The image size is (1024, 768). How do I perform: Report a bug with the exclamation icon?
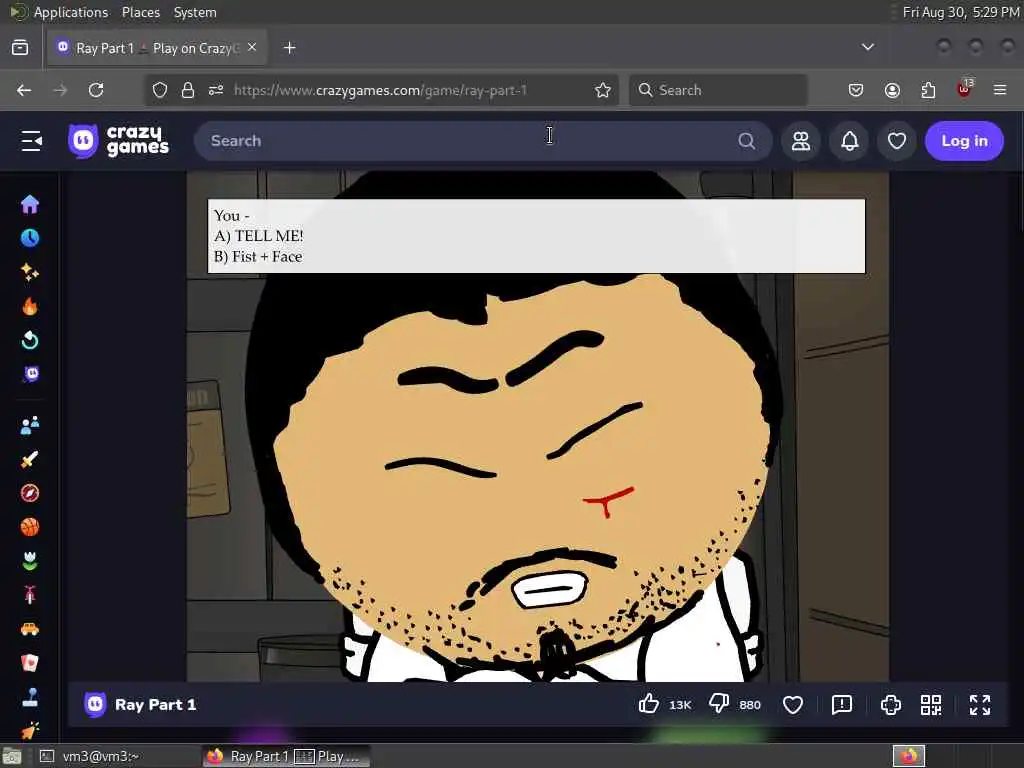(842, 705)
